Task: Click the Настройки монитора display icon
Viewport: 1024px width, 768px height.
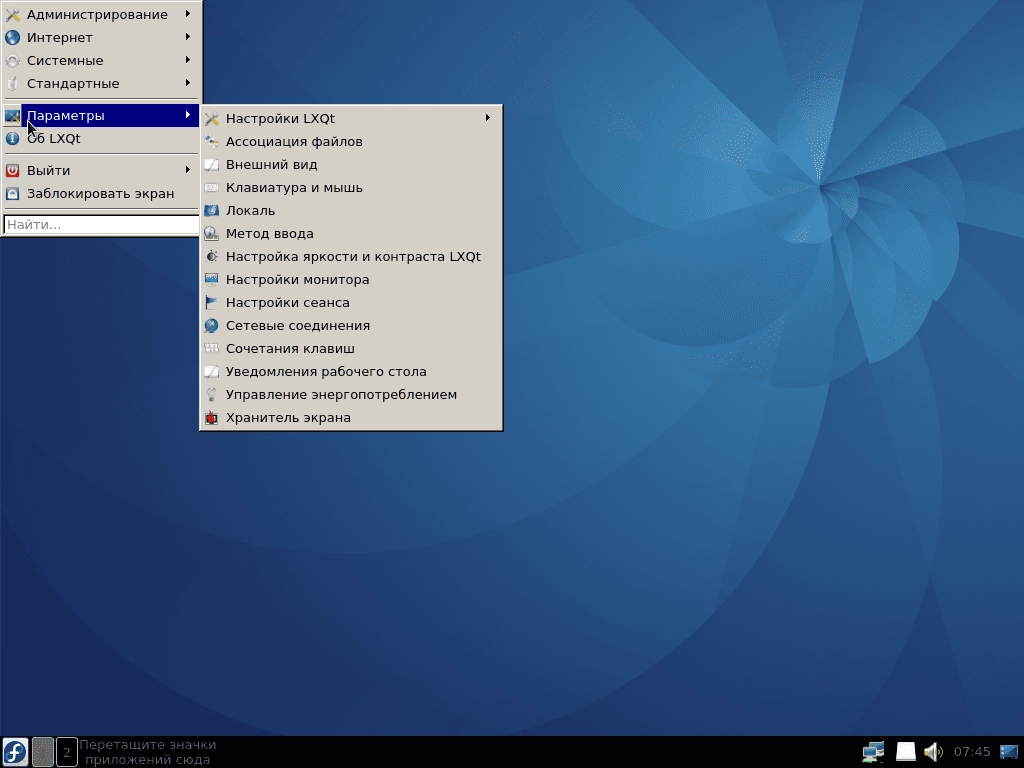Action: click(211, 280)
